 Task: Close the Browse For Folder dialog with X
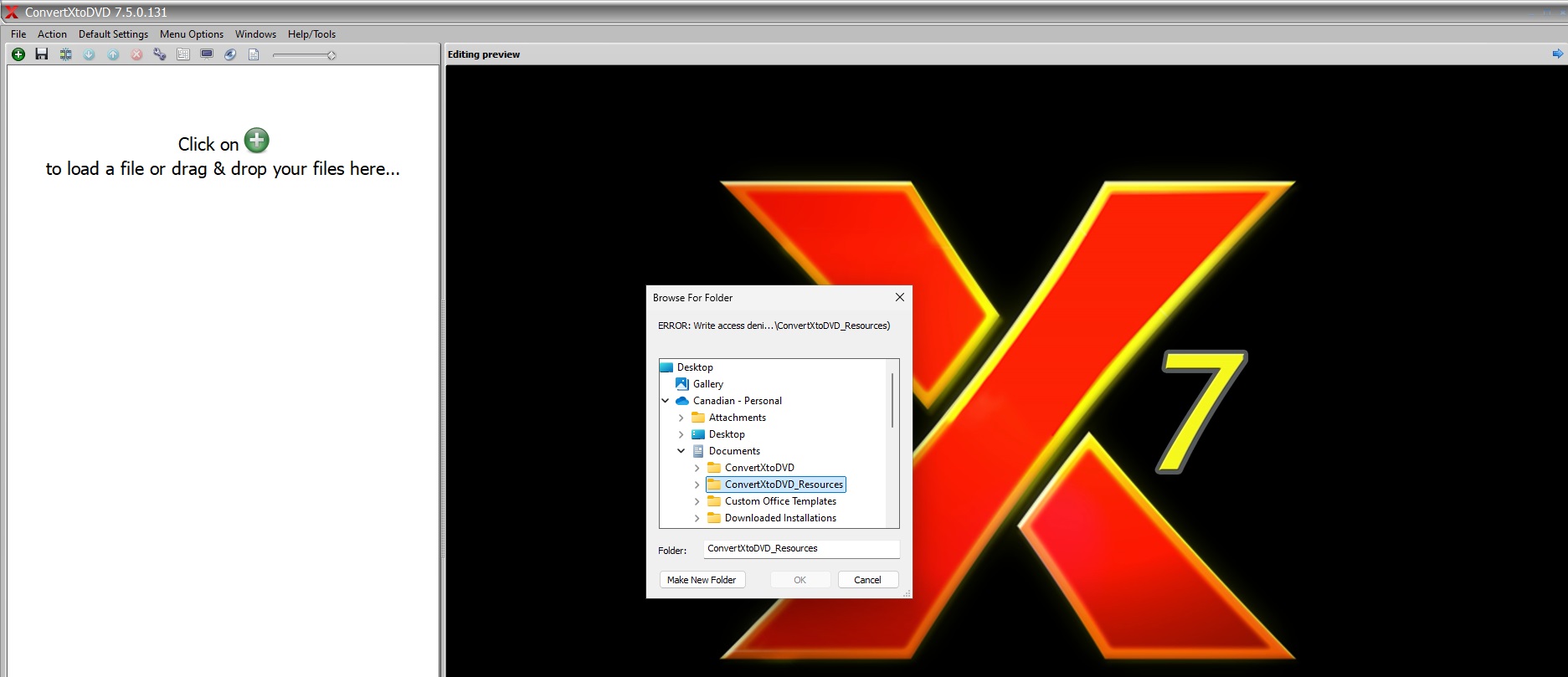click(900, 297)
